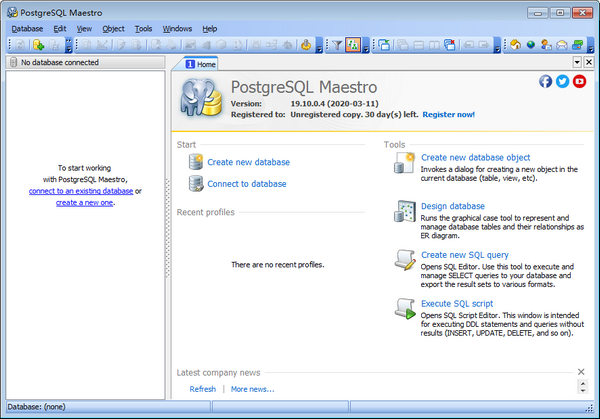Click Connect to database link
The width and height of the screenshot is (600, 419).
(x=246, y=184)
